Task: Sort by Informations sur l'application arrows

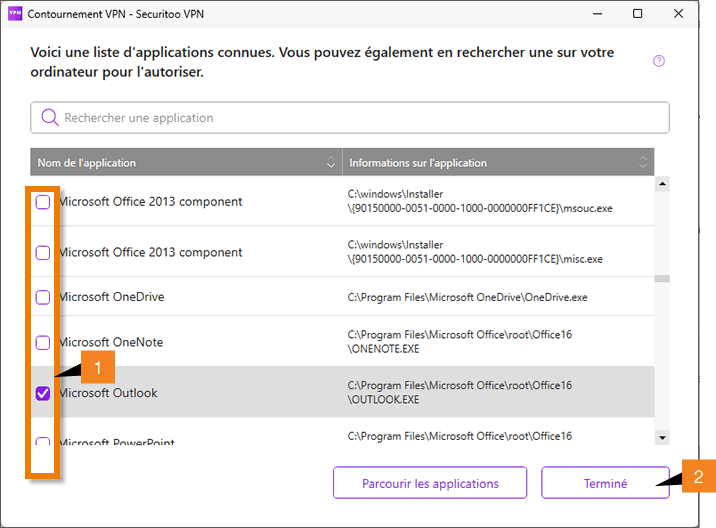Action: [643, 162]
